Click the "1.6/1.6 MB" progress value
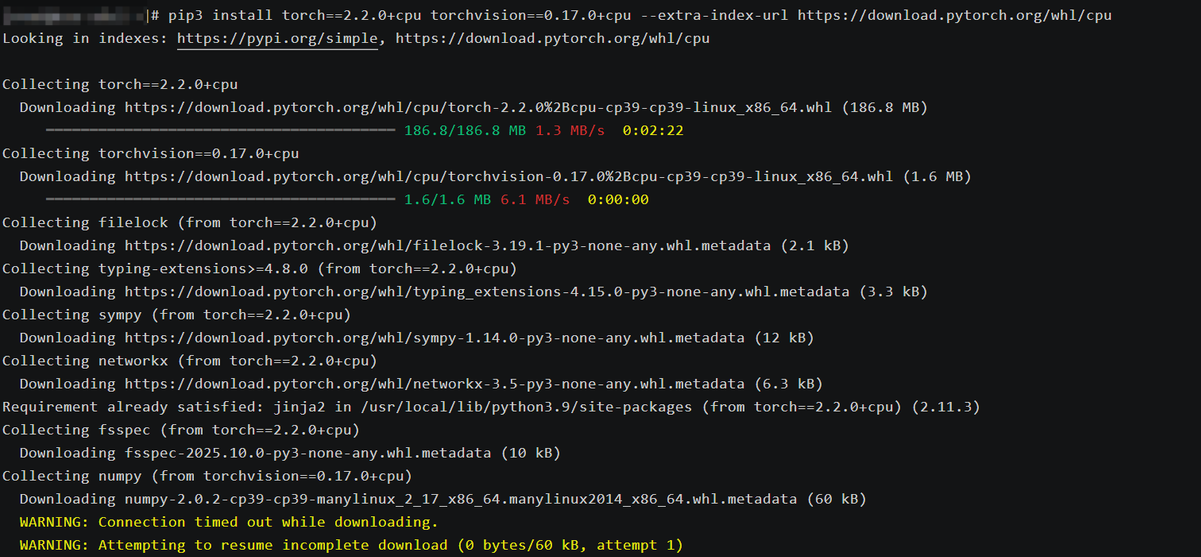 coord(447,199)
